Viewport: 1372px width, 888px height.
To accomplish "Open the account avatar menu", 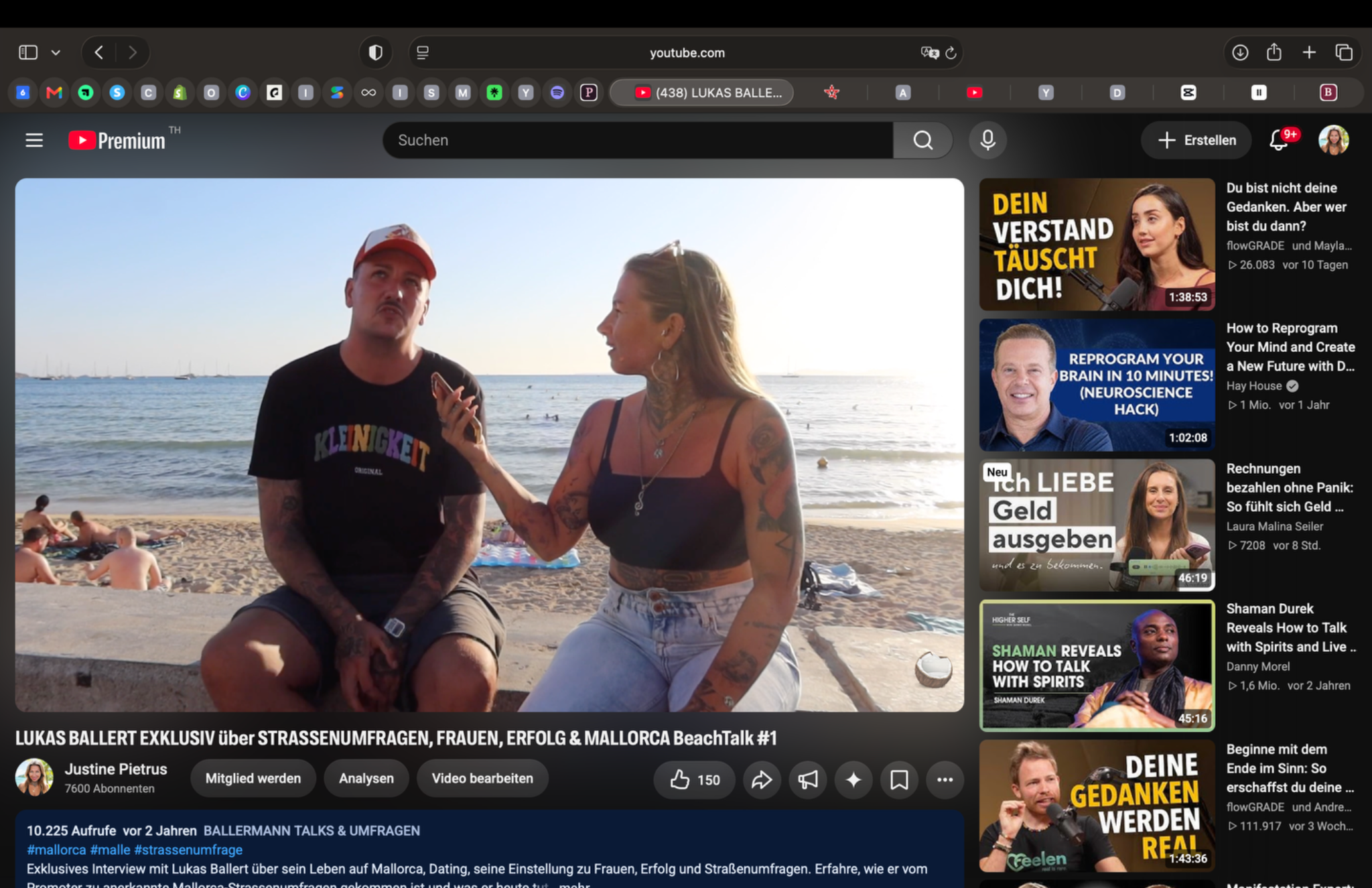I will tap(1333, 140).
